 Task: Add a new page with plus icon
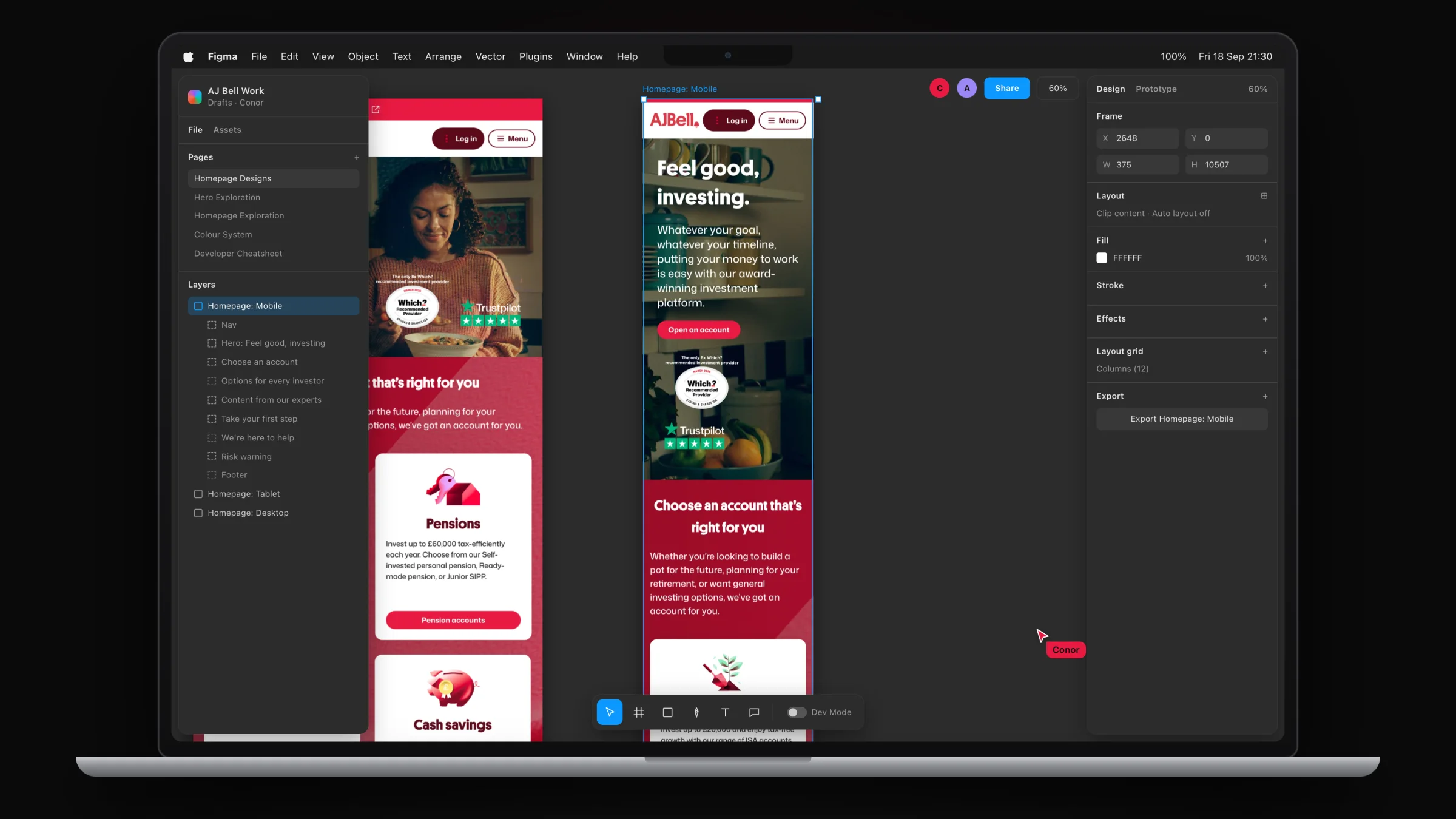(357, 158)
